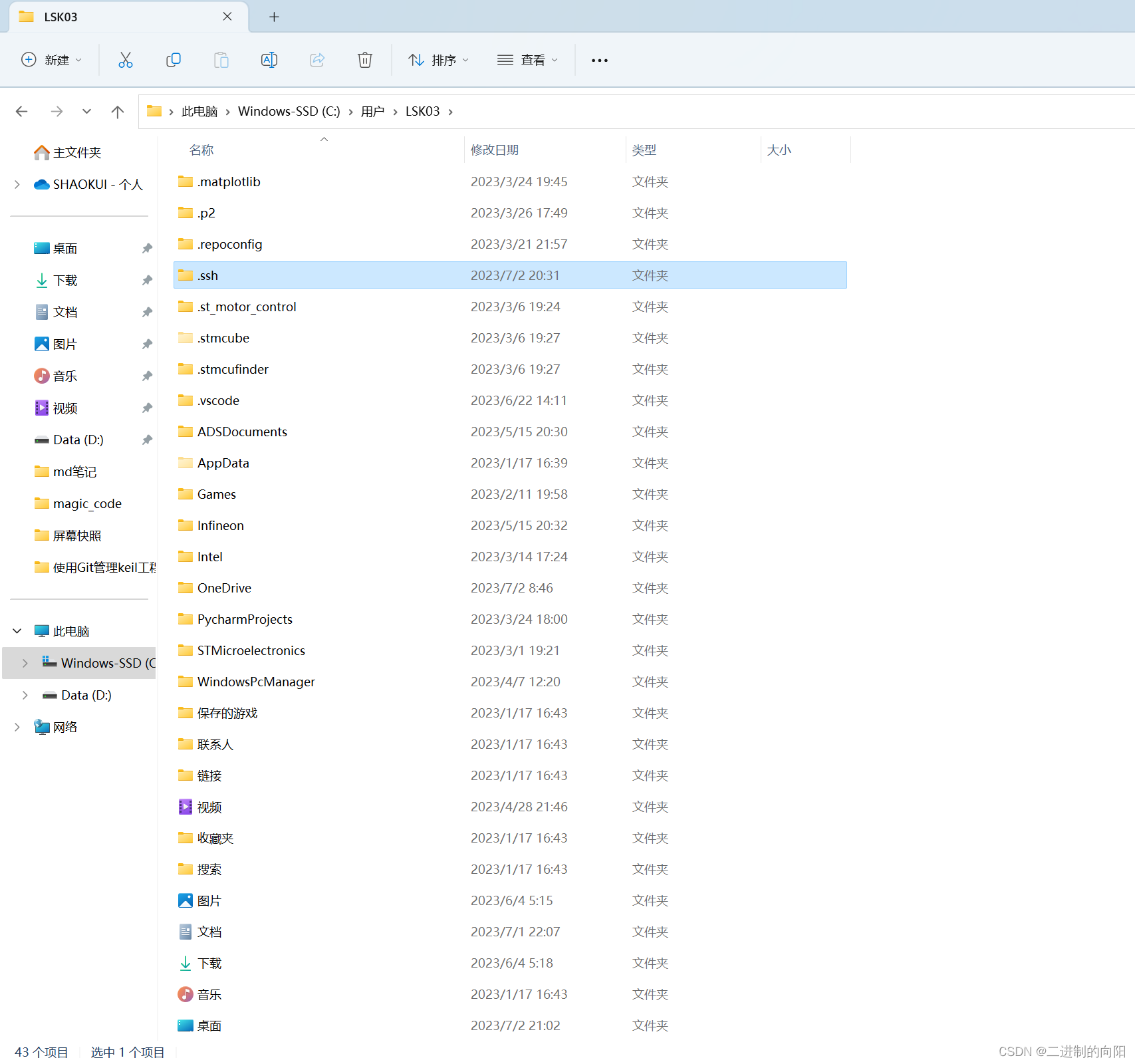Select the 下载 folder in file list
This screenshot has height=1064, width=1135.
click(510, 963)
